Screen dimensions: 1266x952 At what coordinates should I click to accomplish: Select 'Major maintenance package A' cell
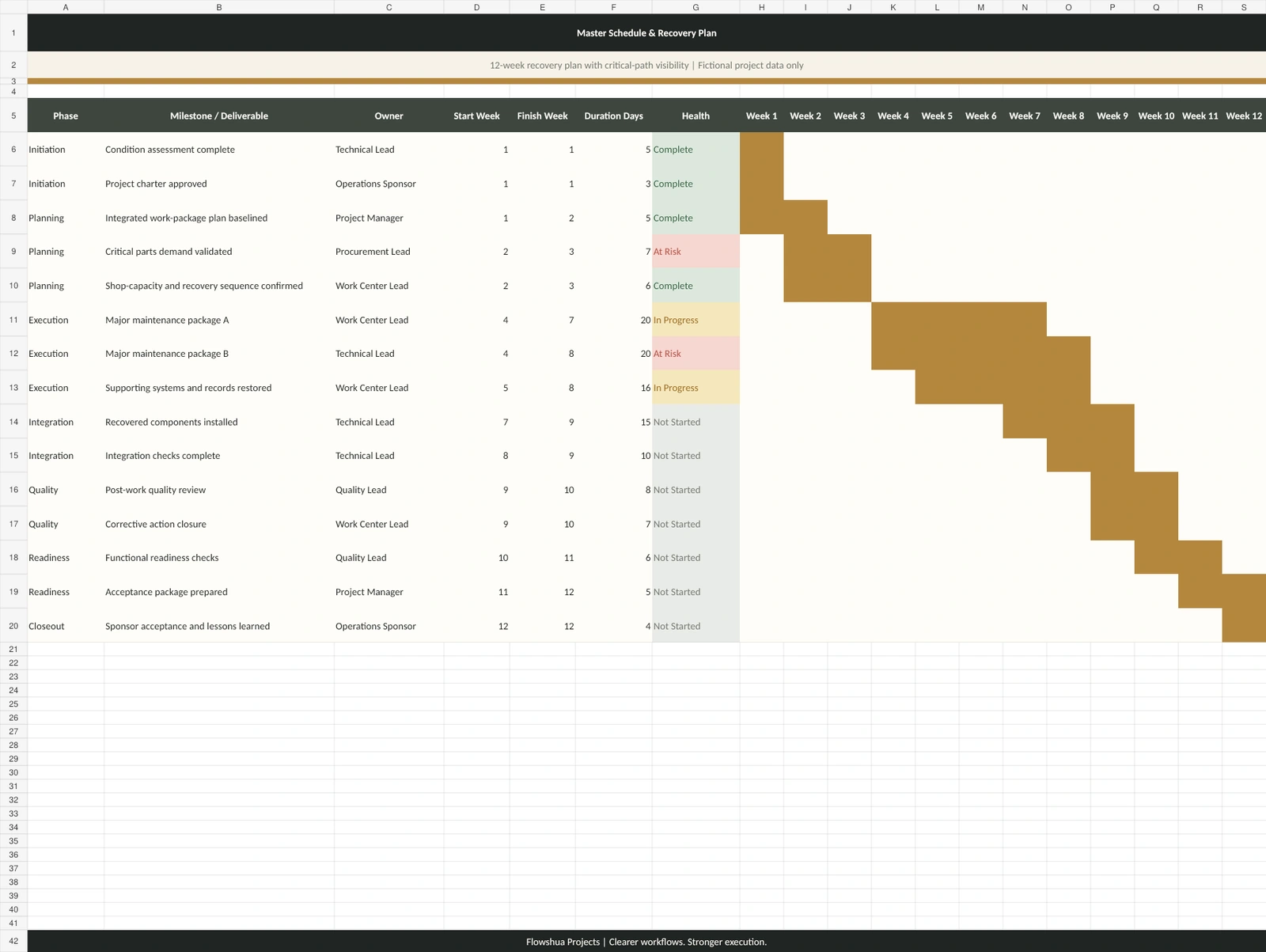(219, 320)
